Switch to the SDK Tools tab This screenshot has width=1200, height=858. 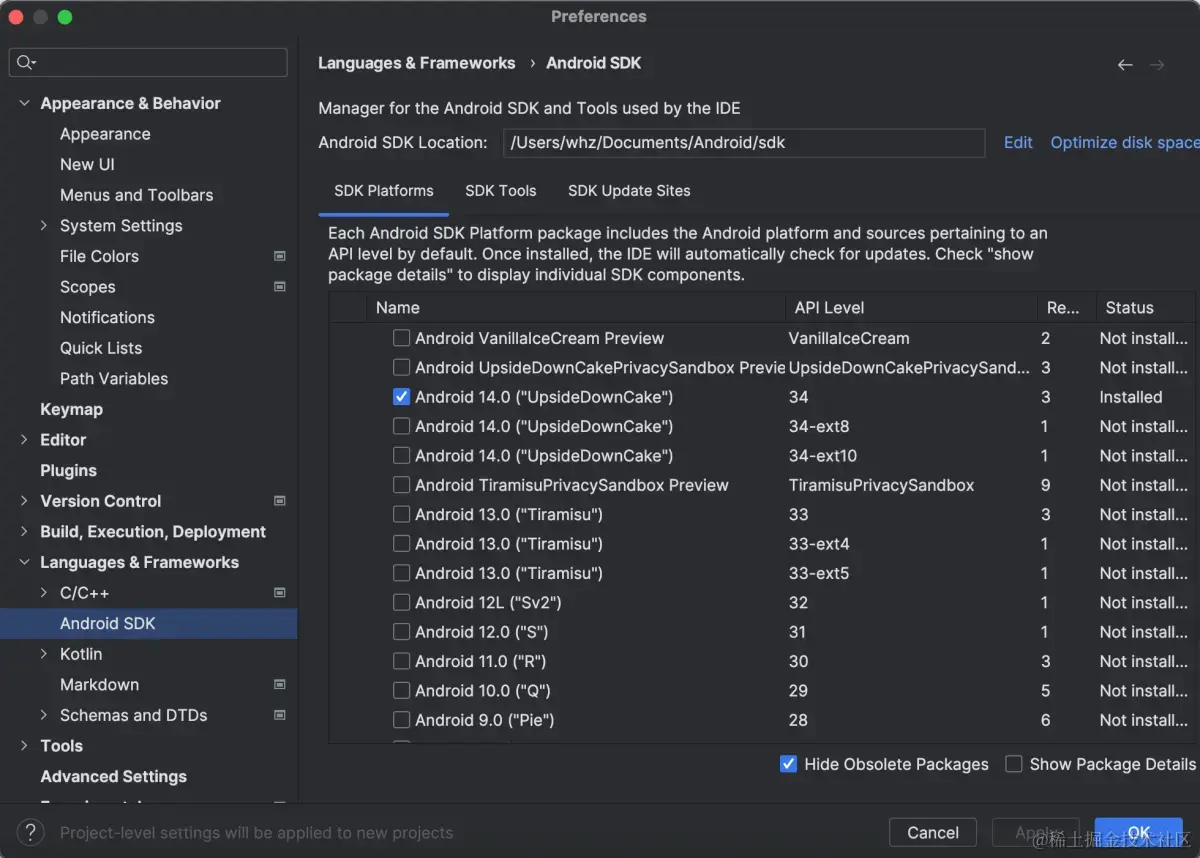500,191
